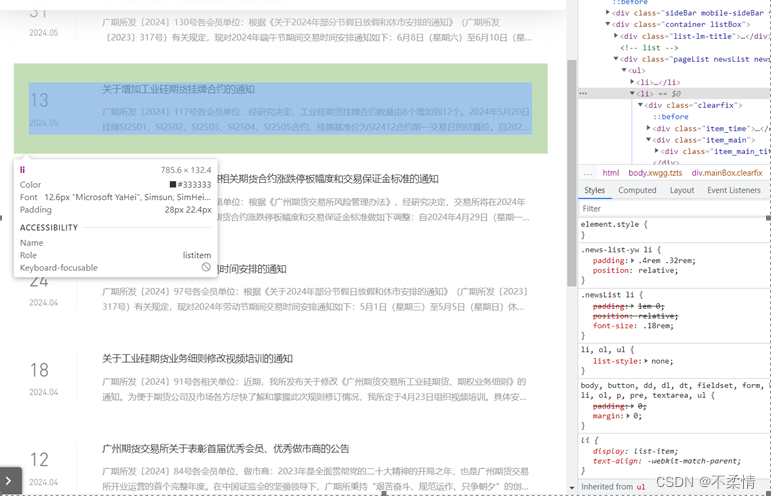The image size is (771, 499).
Task: Click the ul link after Inherited from
Action: [x=640, y=487]
